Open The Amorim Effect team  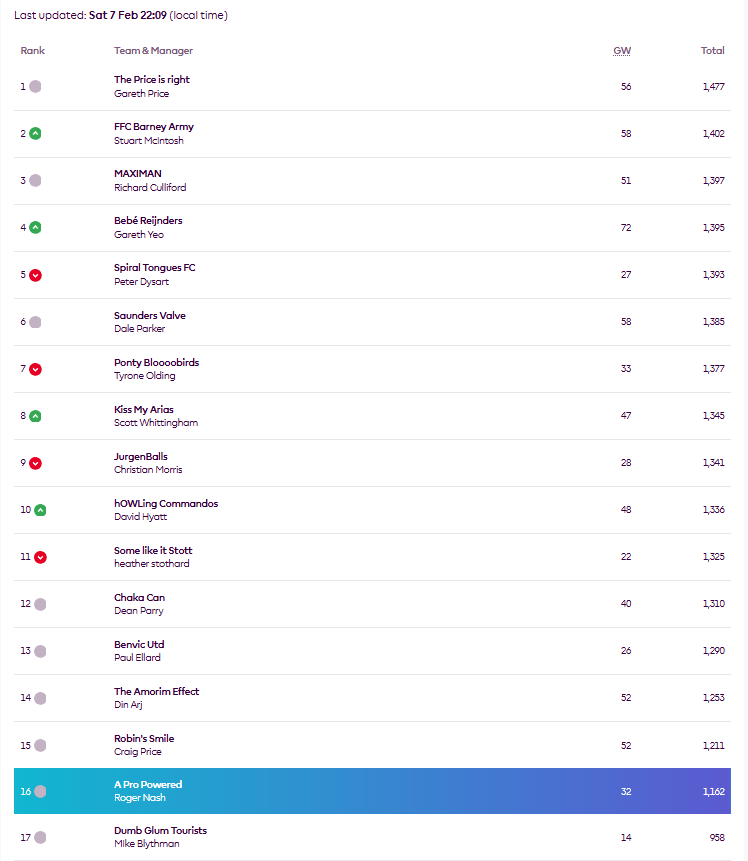coord(156,692)
